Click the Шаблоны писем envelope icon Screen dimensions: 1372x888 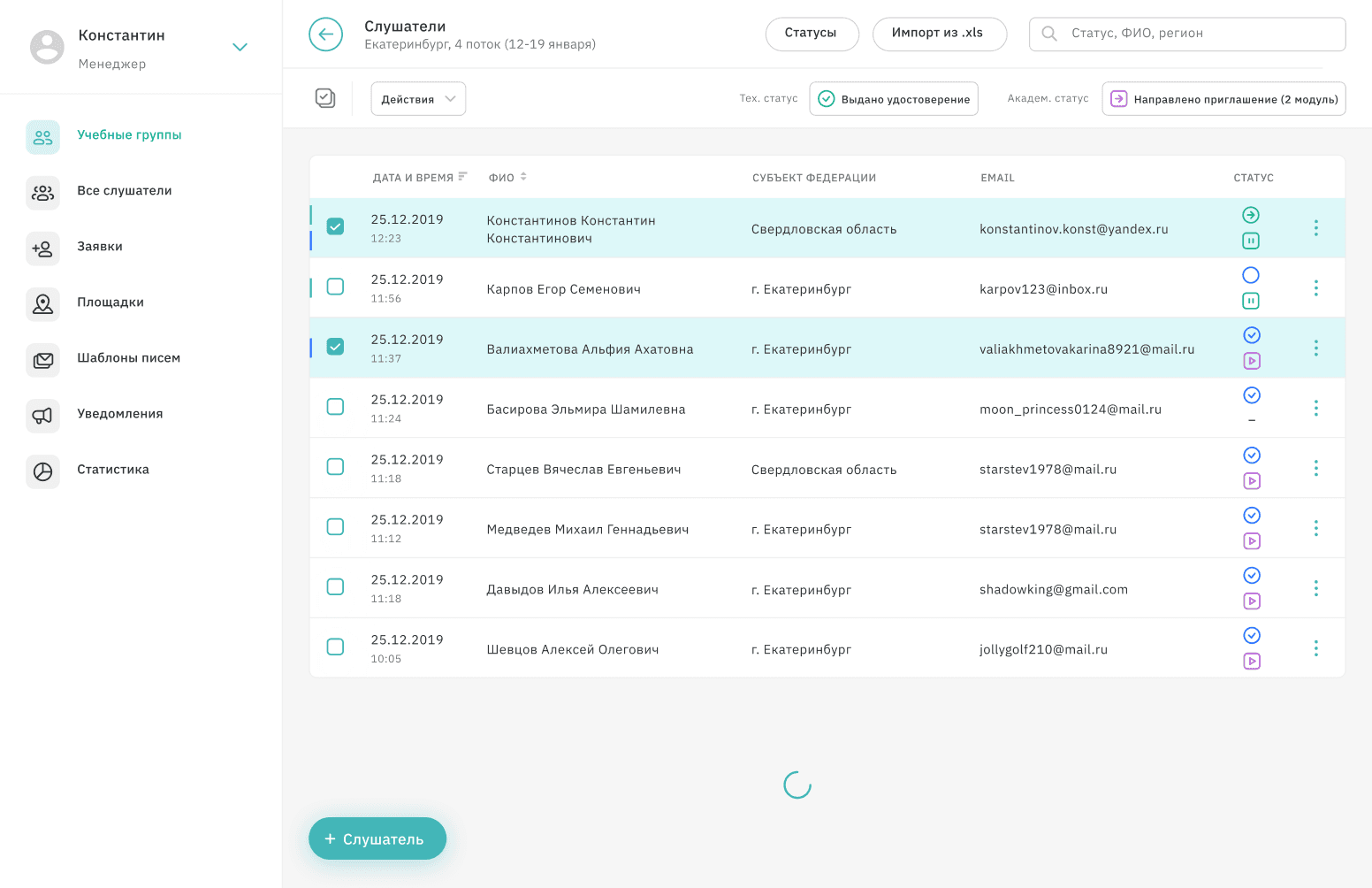pos(42,359)
